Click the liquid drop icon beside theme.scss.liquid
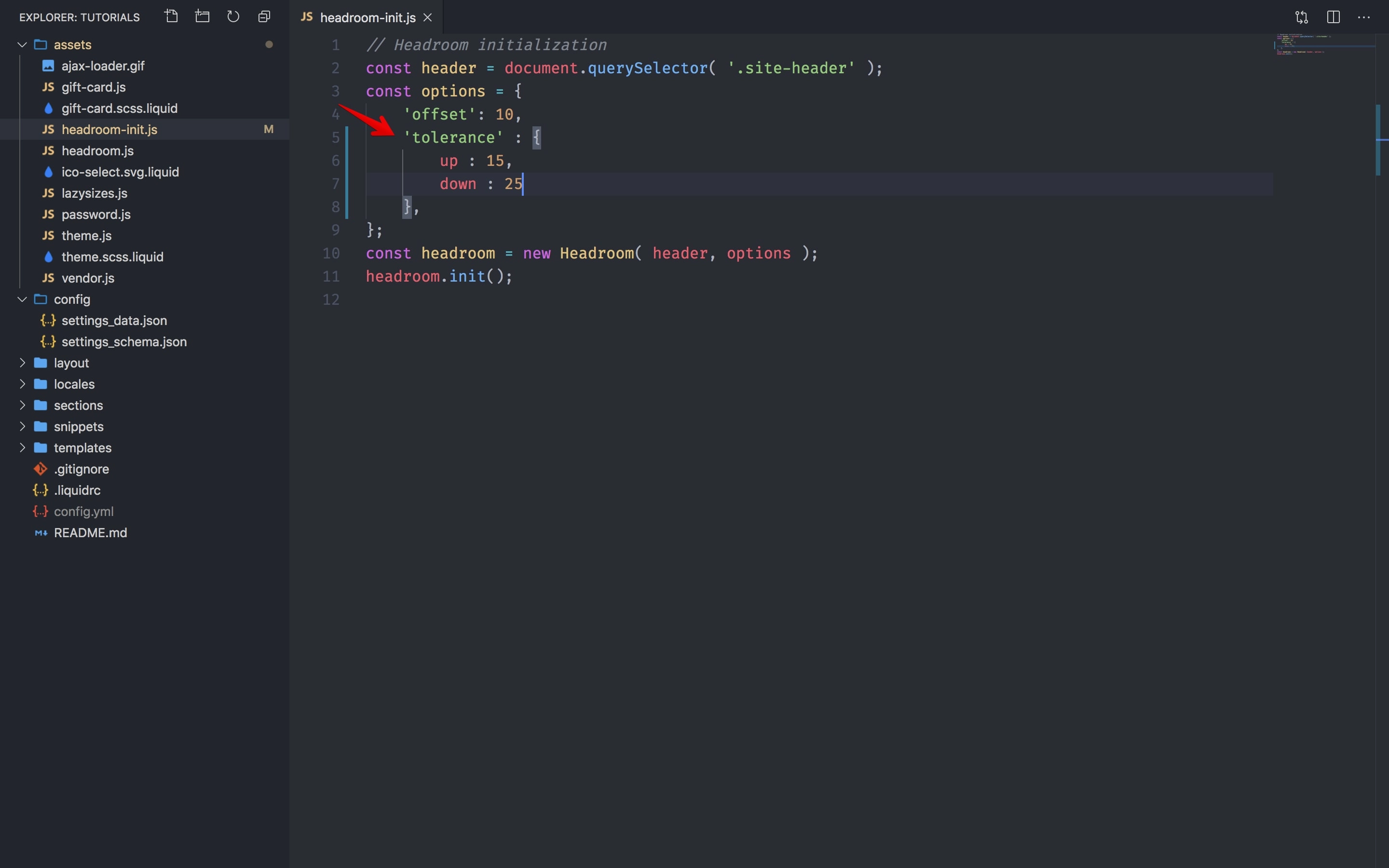Image resolution: width=1389 pixels, height=868 pixels. tap(48, 257)
